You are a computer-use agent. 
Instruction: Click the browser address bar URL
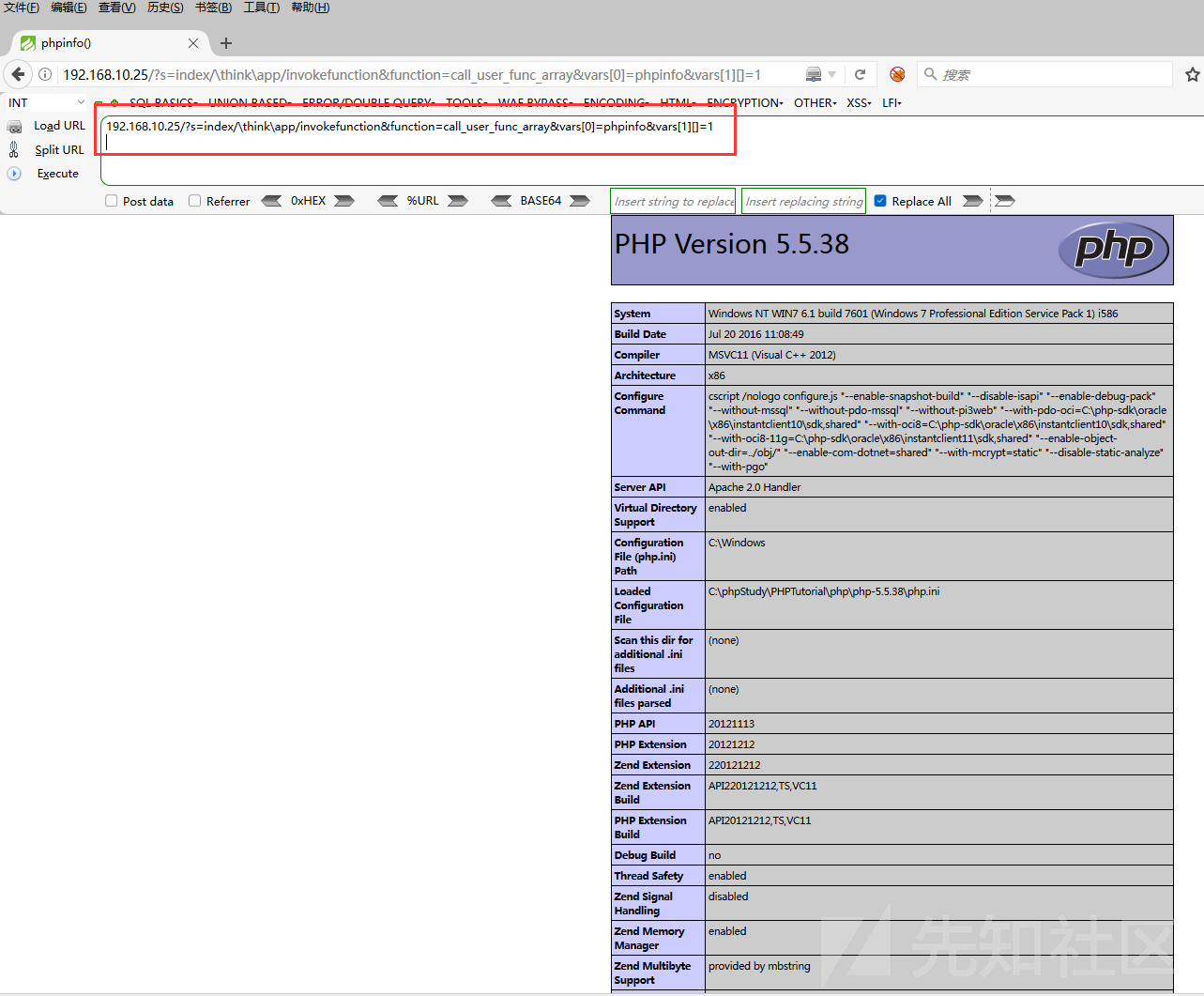pos(412,74)
